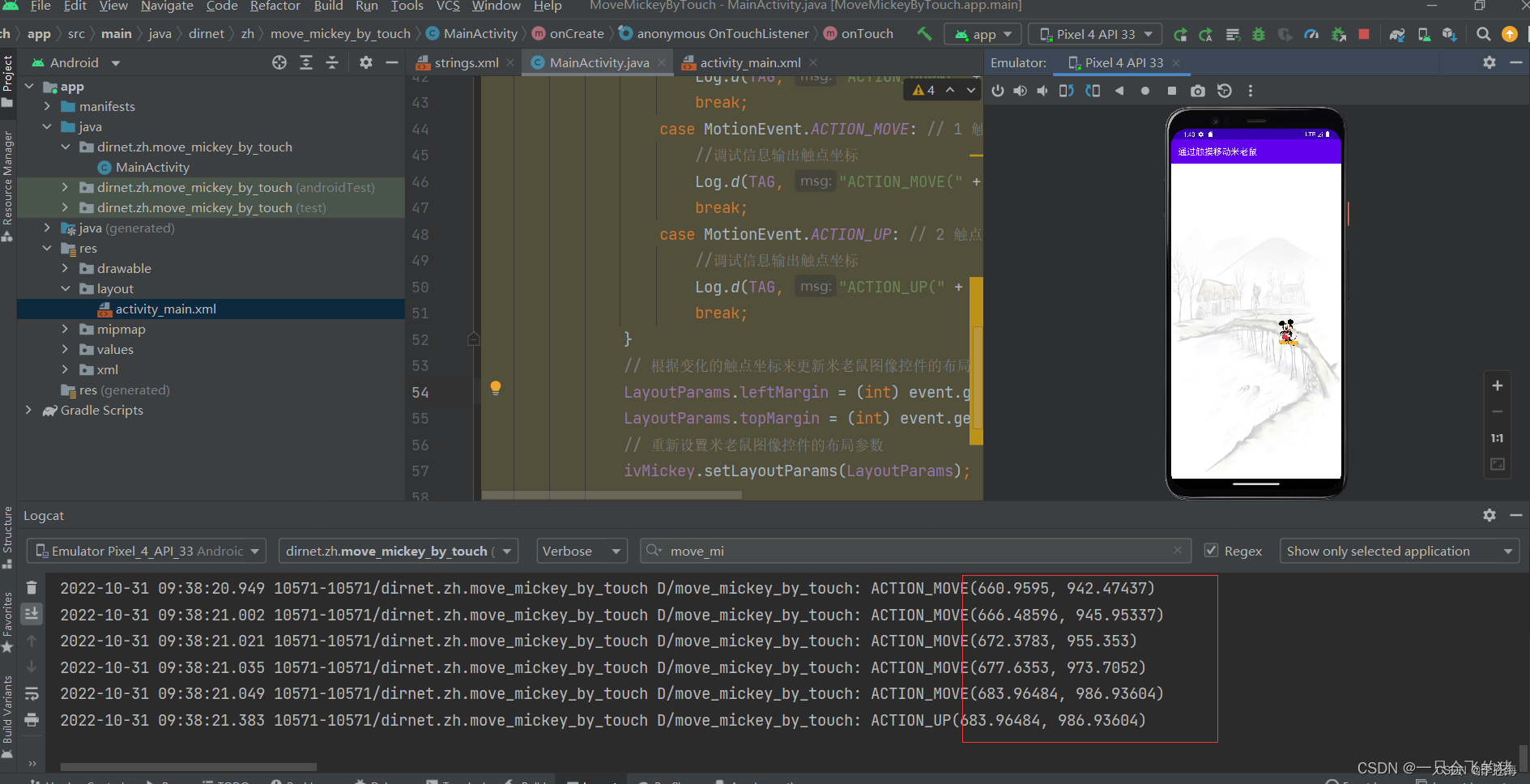This screenshot has height=784, width=1530.
Task: Click the emulator volume up icon
Action: click(1020, 91)
